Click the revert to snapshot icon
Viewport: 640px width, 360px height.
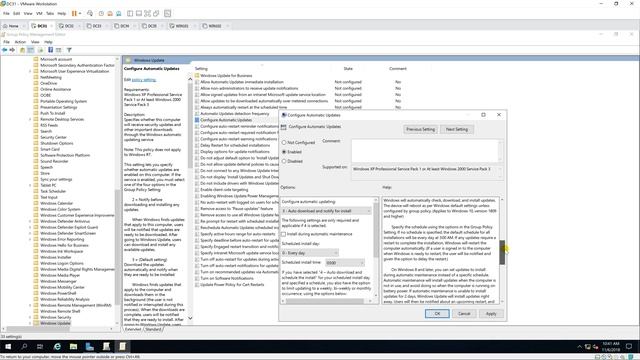click(x=110, y=13)
